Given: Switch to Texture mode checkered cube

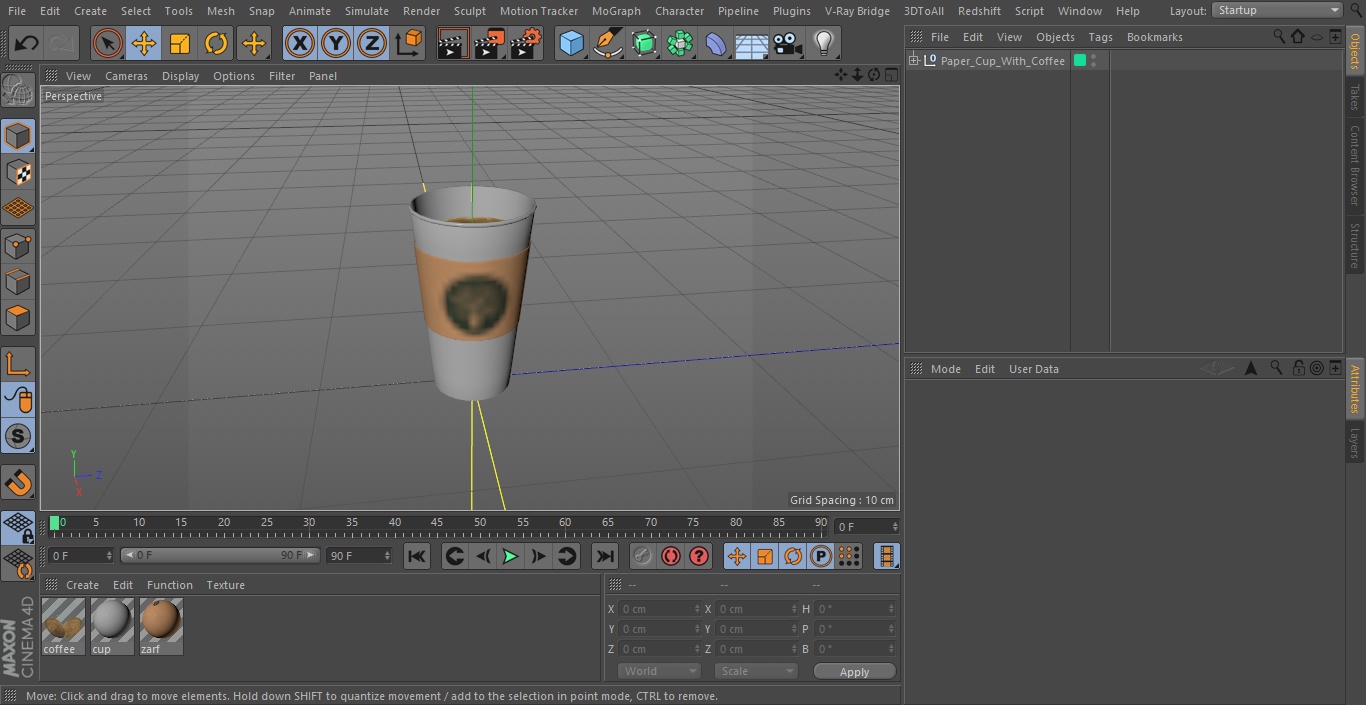Looking at the screenshot, I should coord(18,172).
